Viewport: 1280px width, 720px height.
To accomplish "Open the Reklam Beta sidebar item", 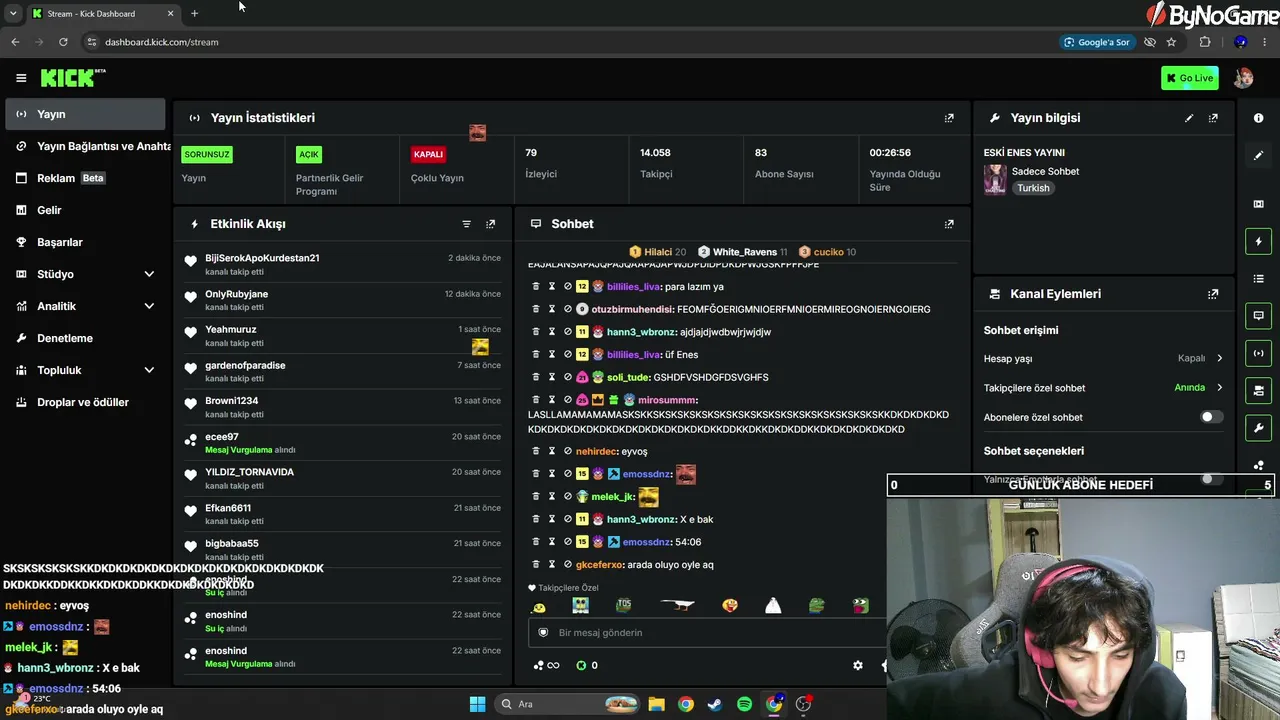I will (x=85, y=178).
